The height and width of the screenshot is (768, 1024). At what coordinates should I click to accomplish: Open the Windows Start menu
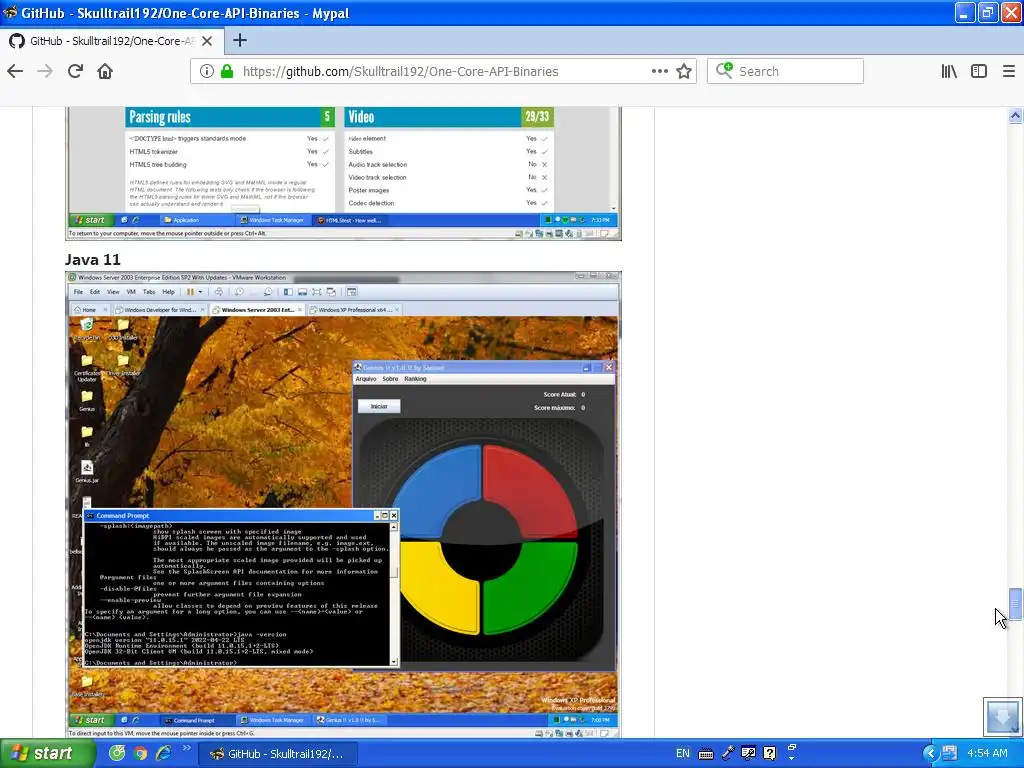tap(47, 753)
